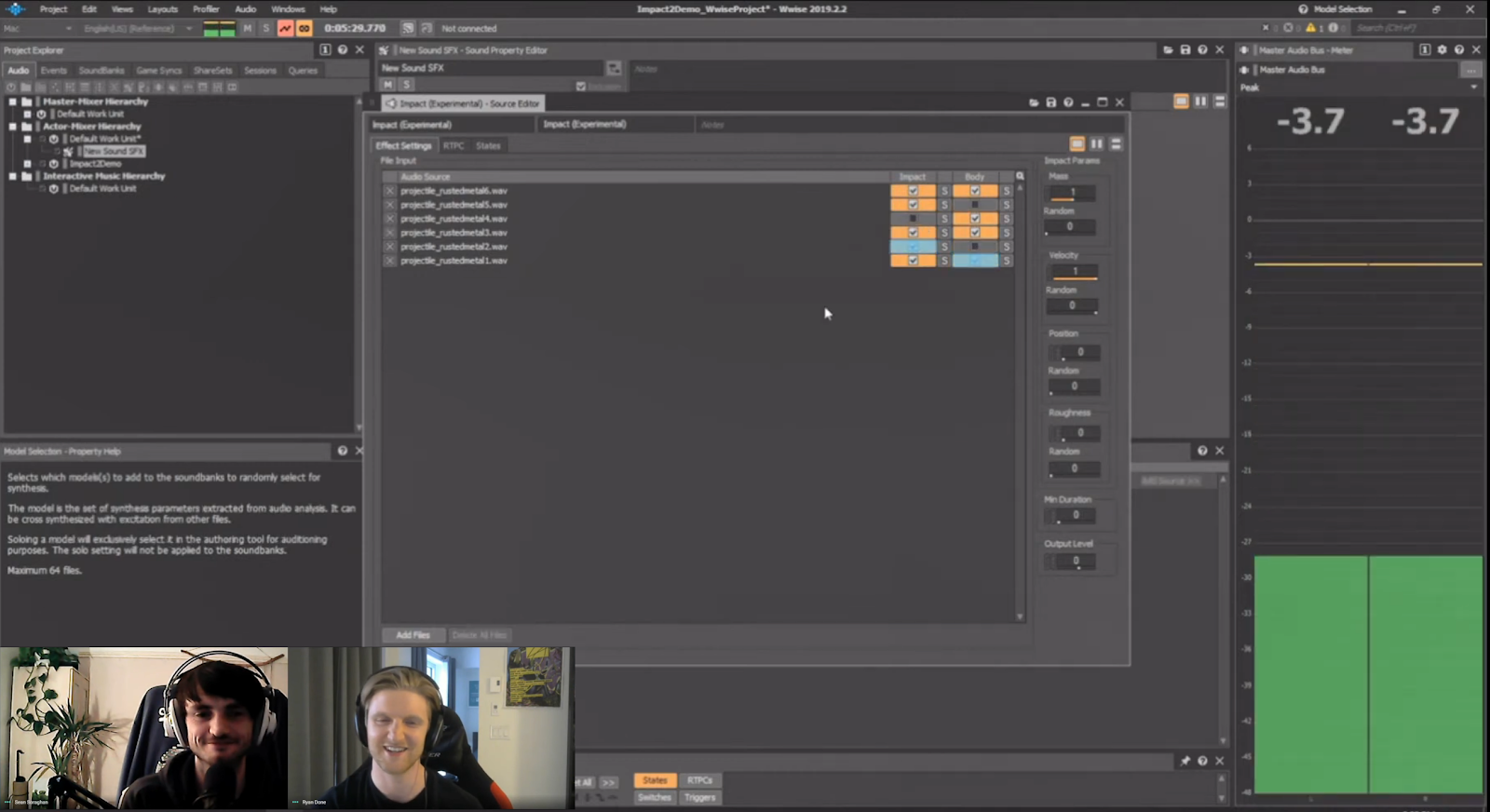Click the remote connect icon beside the timer
The height and width of the screenshot is (812, 1490).
[408, 29]
